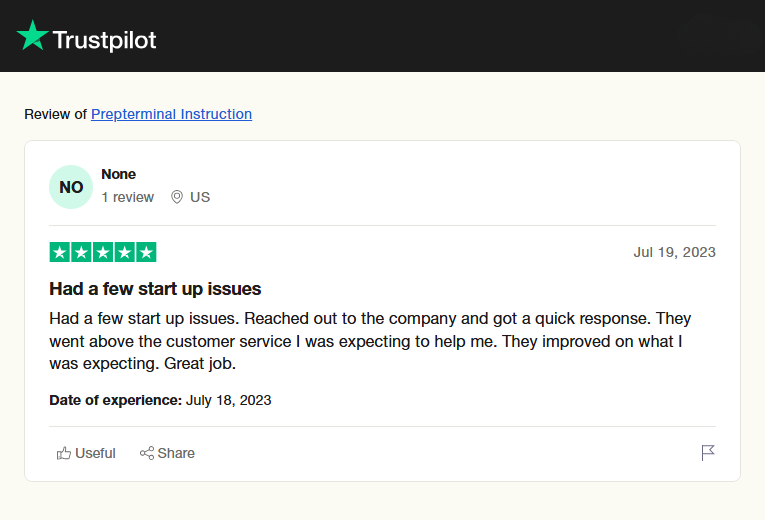Open the Prepterminal Instruction link
Image resolution: width=765 pixels, height=521 pixels.
click(x=171, y=114)
